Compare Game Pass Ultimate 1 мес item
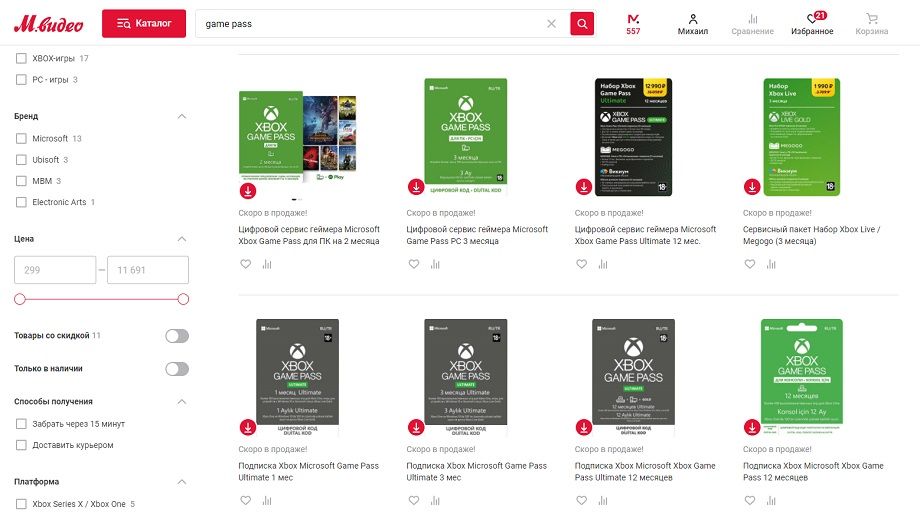Image resolution: width=920 pixels, height=514 pixels. coord(267,501)
